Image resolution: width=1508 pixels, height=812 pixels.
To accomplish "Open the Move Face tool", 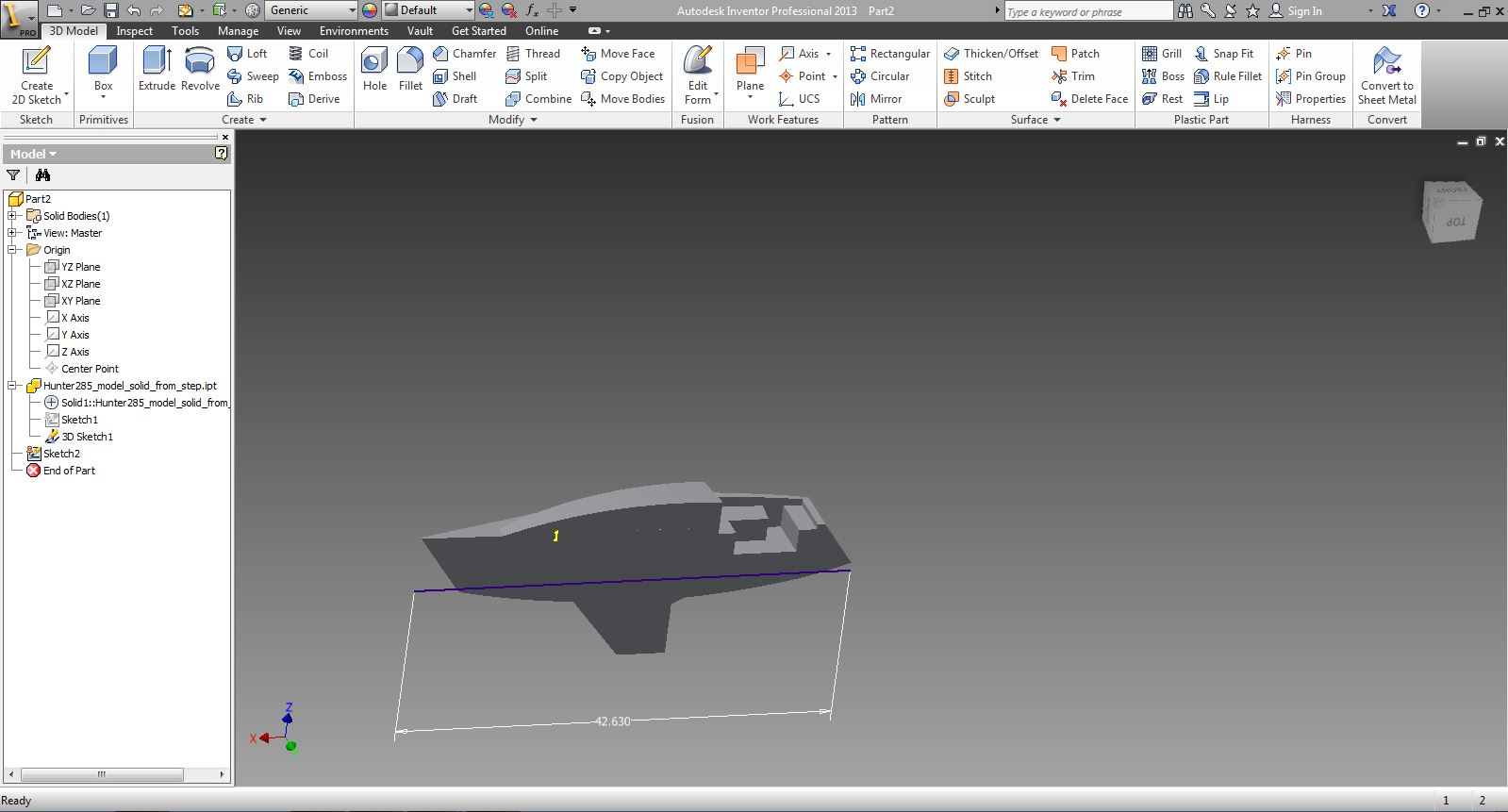I will point(618,54).
